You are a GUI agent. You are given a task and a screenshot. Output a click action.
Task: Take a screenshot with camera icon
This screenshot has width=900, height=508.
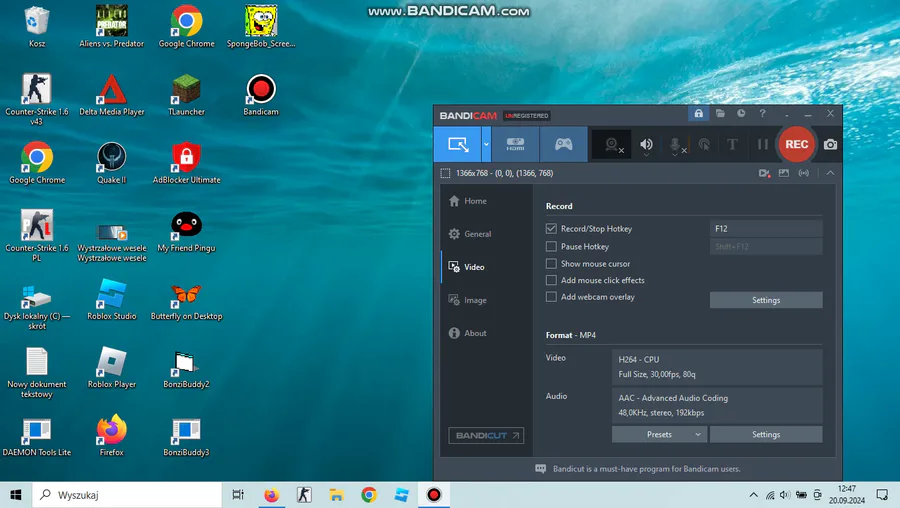point(830,145)
